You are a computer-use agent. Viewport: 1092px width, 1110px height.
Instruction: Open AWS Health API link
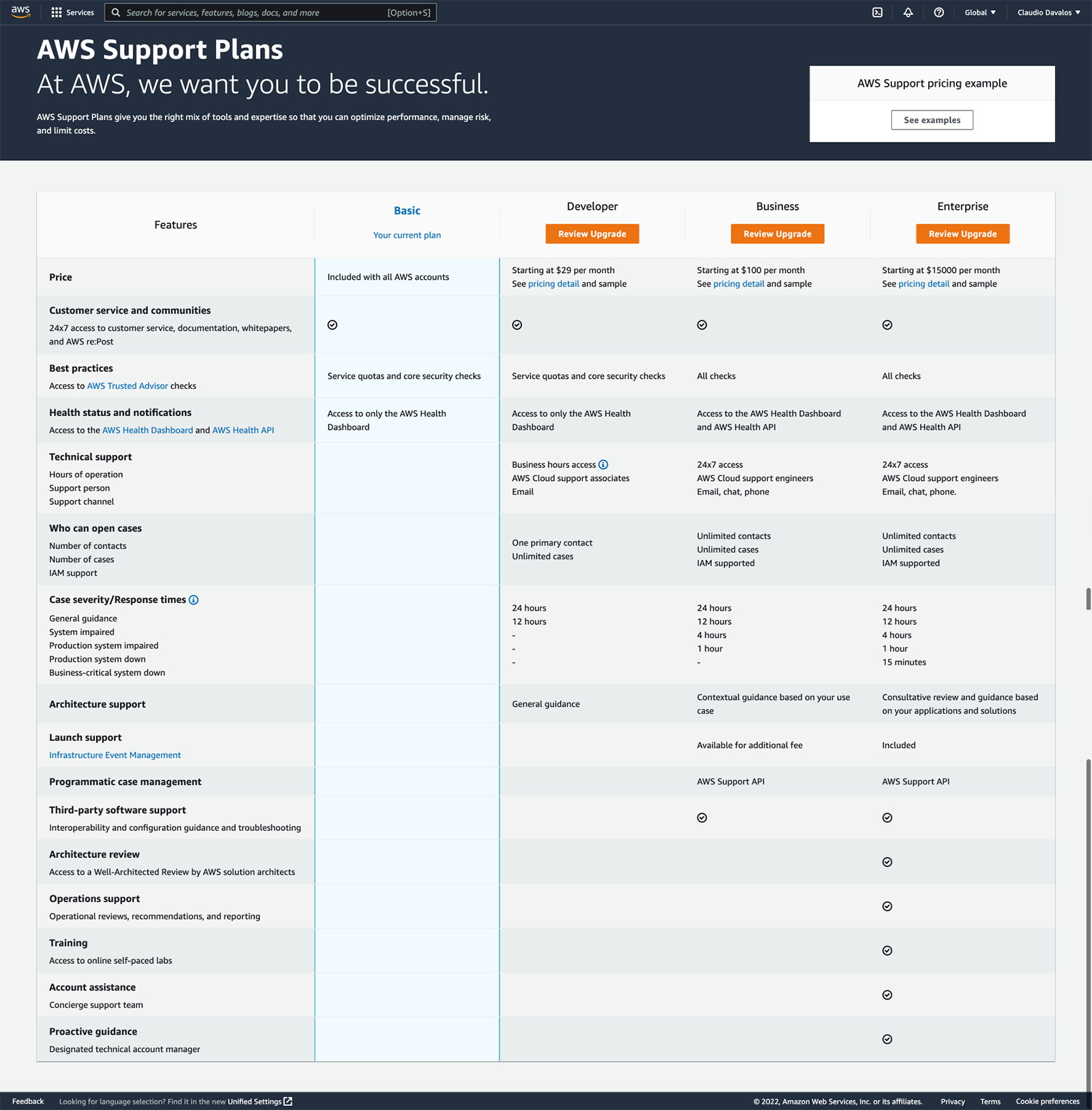[x=243, y=430]
